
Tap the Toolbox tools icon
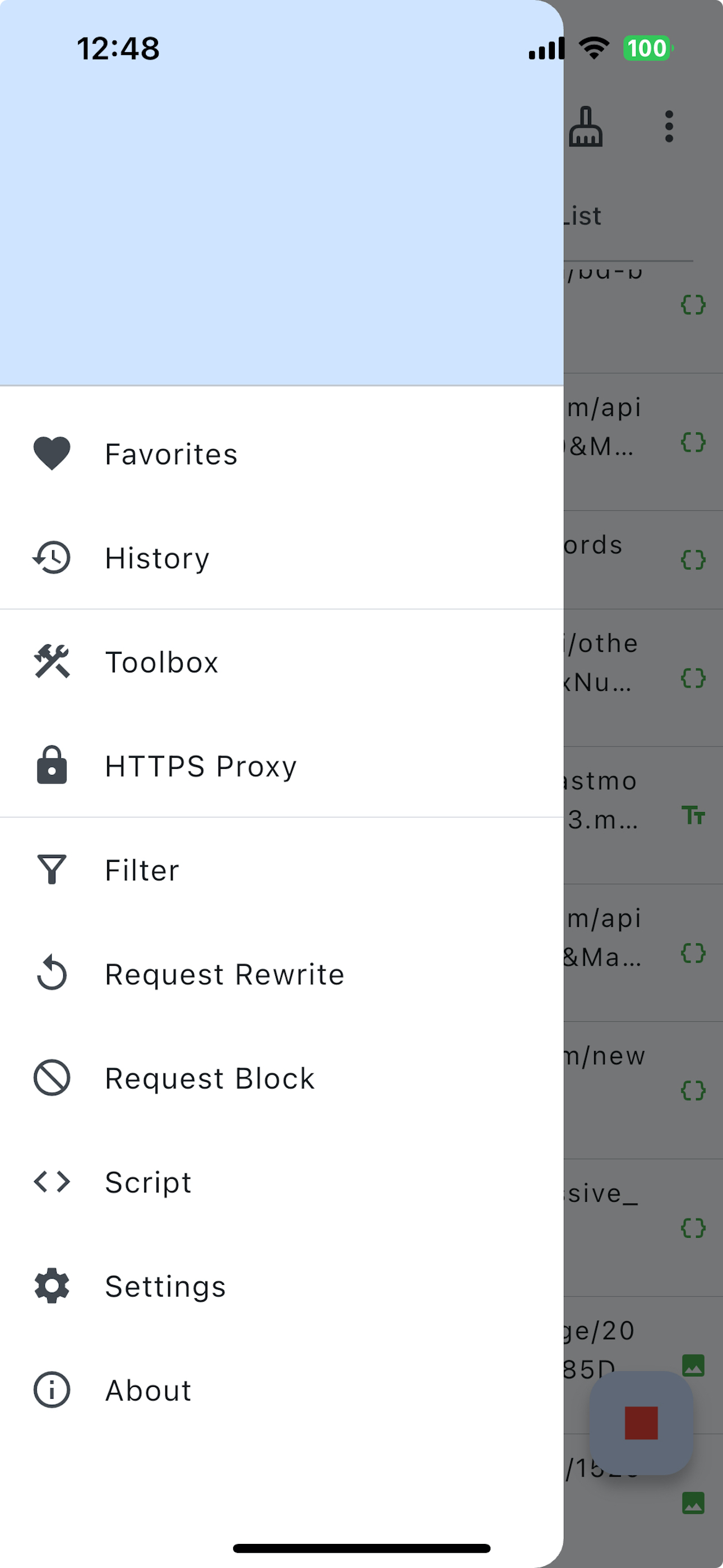(52, 662)
